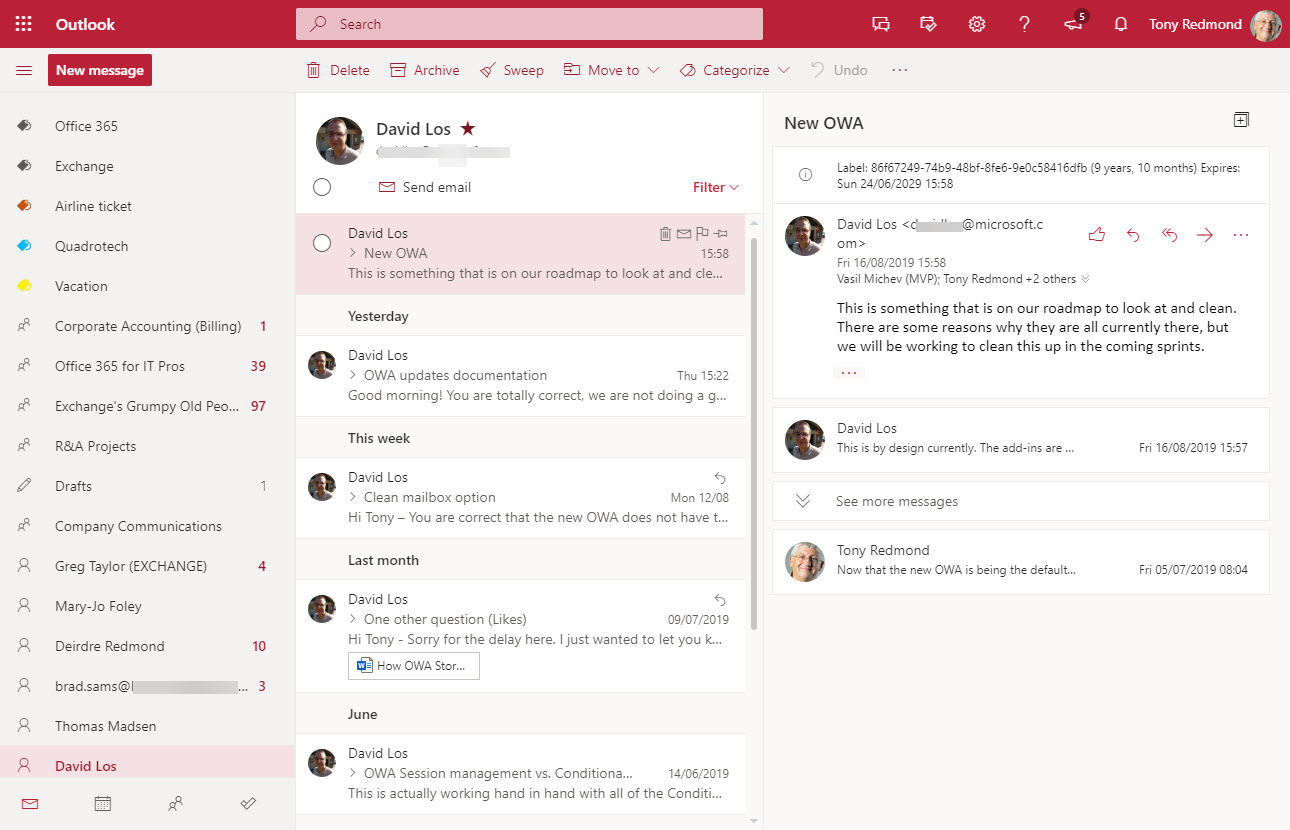Click the Delete toolbar button

point(338,70)
